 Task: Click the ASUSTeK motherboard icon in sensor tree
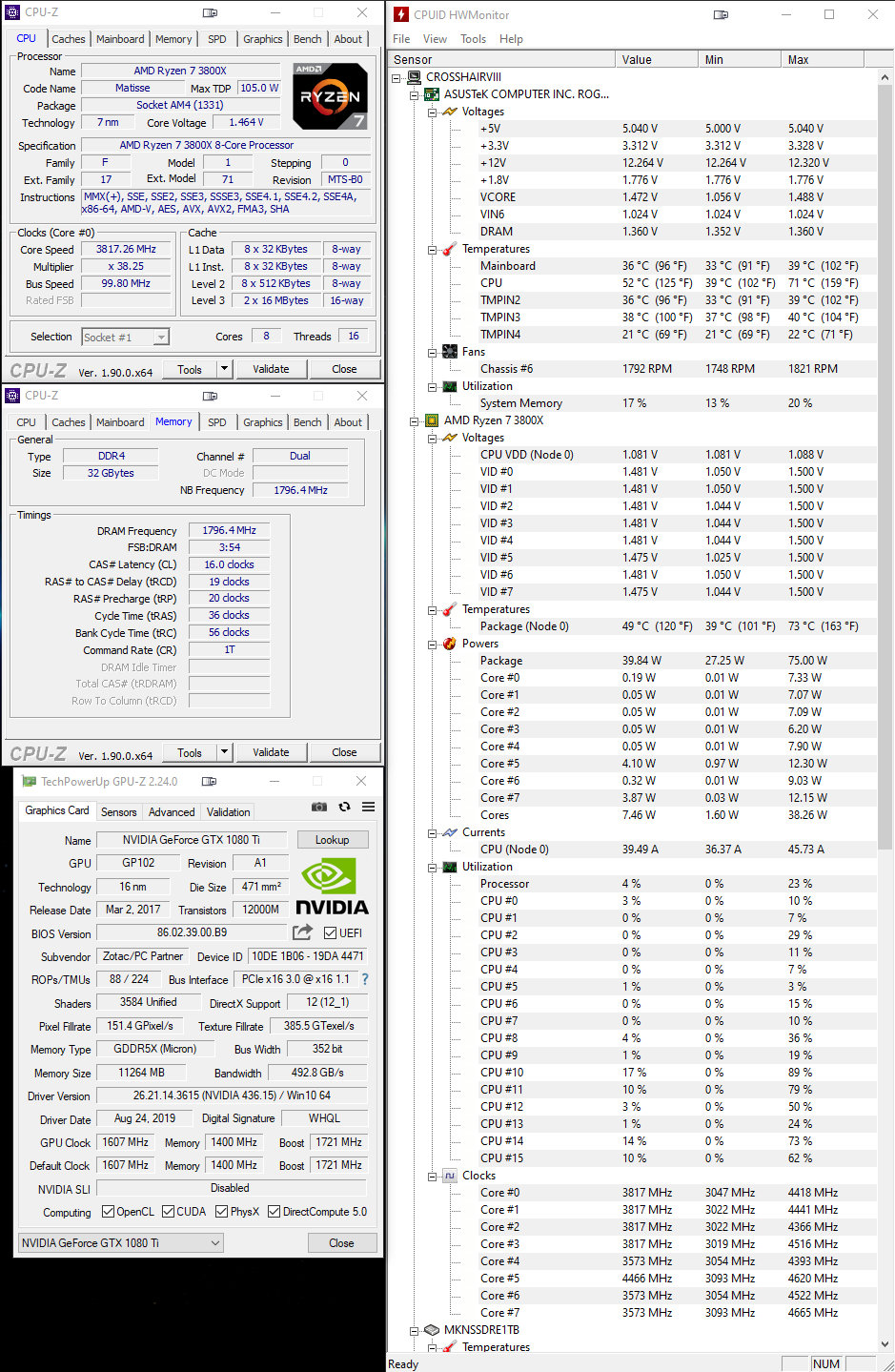tap(432, 94)
